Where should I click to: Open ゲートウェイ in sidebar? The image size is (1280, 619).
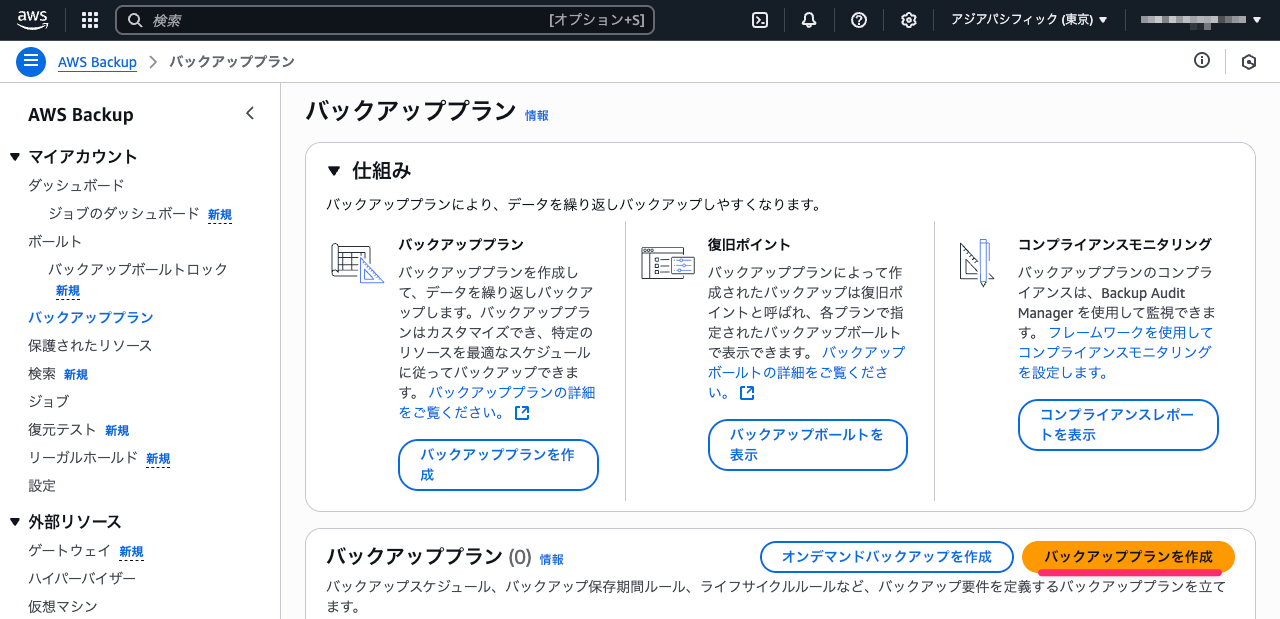69,550
